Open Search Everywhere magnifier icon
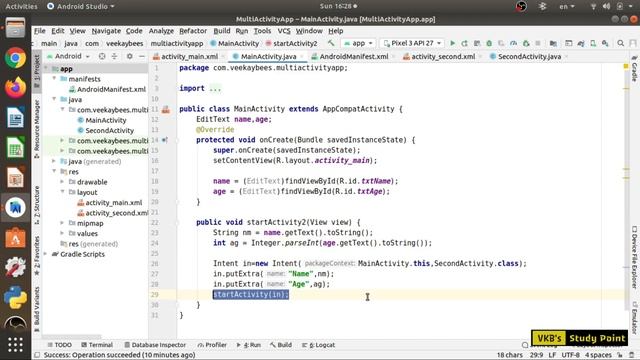Image resolution: width=640 pixels, height=360 pixels. (621, 43)
